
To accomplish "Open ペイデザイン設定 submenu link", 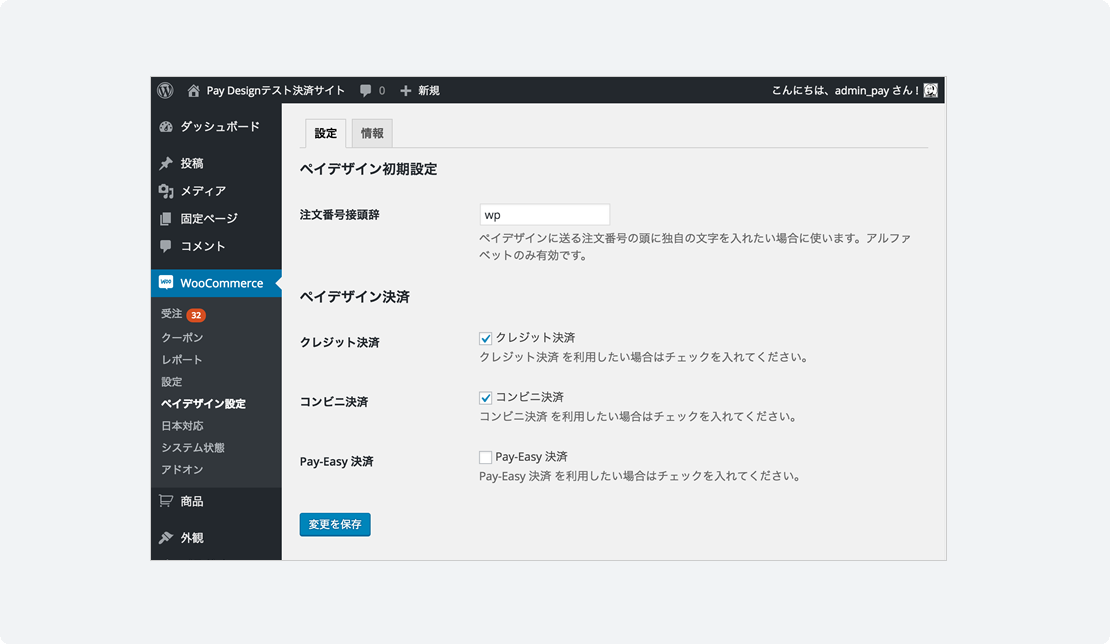I will [x=203, y=403].
